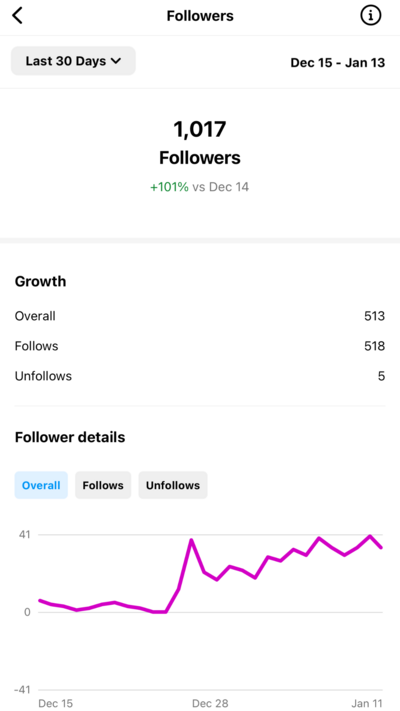Open the Last 30 Days dropdown

tap(73, 61)
